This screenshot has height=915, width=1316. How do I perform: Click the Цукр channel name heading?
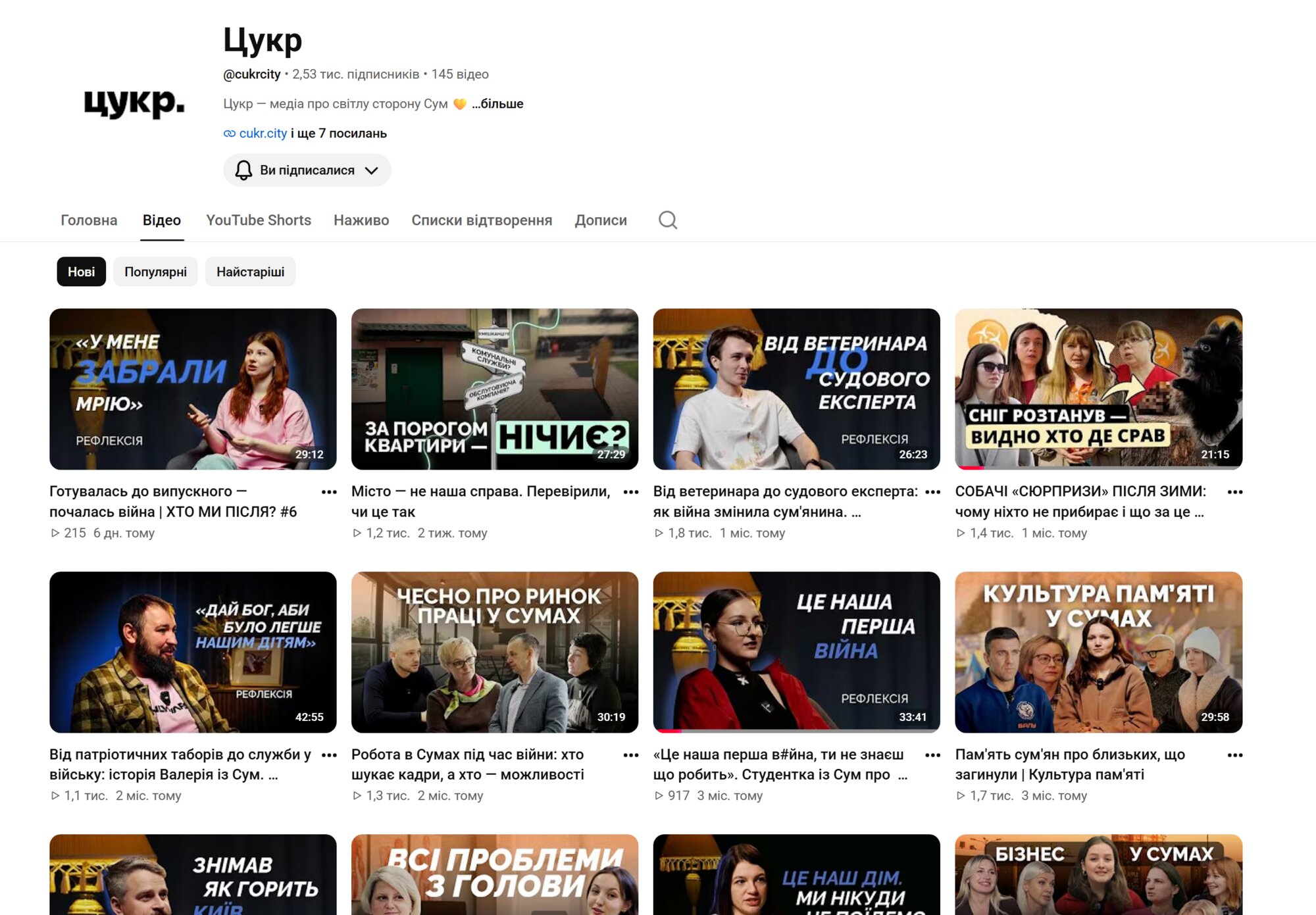tap(263, 40)
